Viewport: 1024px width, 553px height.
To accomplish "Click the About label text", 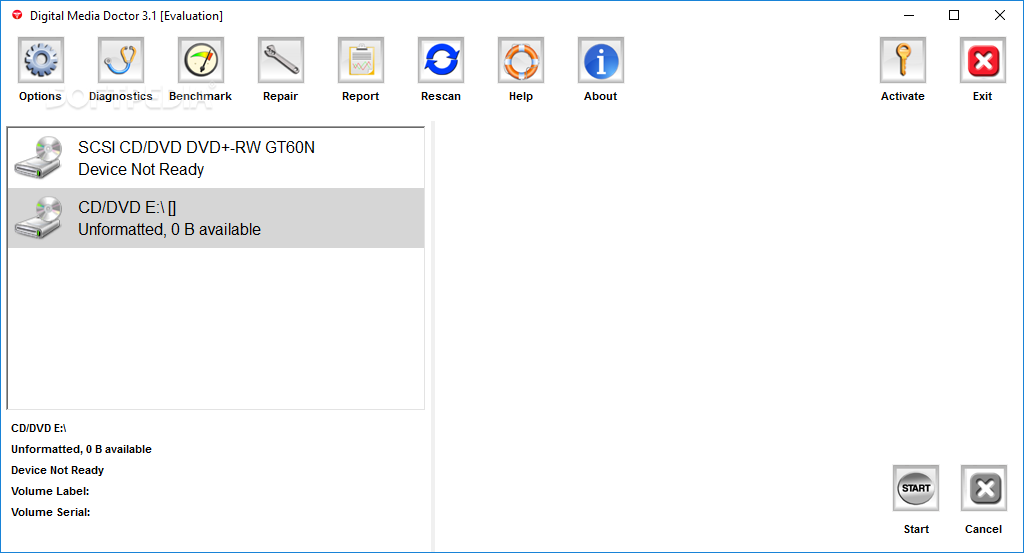I will (600, 96).
